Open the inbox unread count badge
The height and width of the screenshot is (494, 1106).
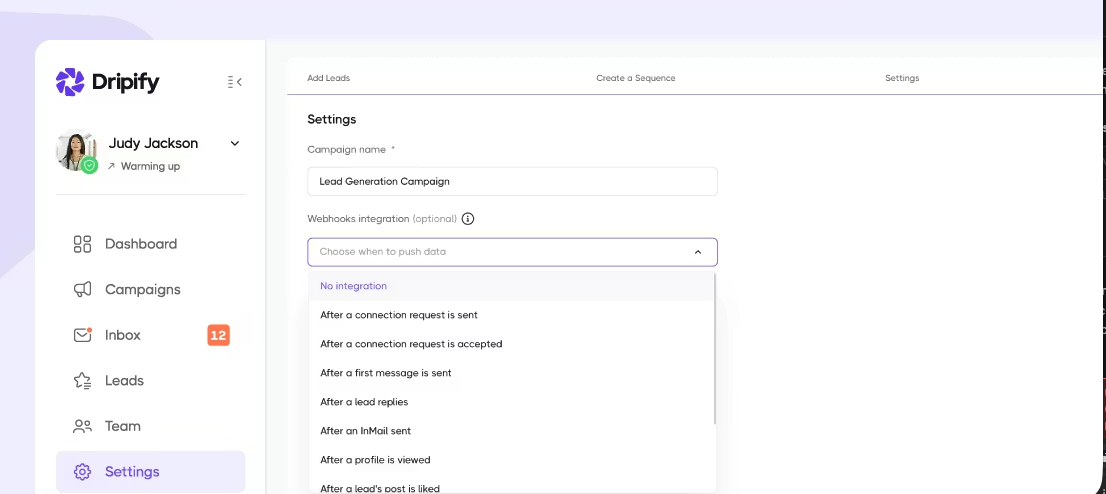click(218, 335)
